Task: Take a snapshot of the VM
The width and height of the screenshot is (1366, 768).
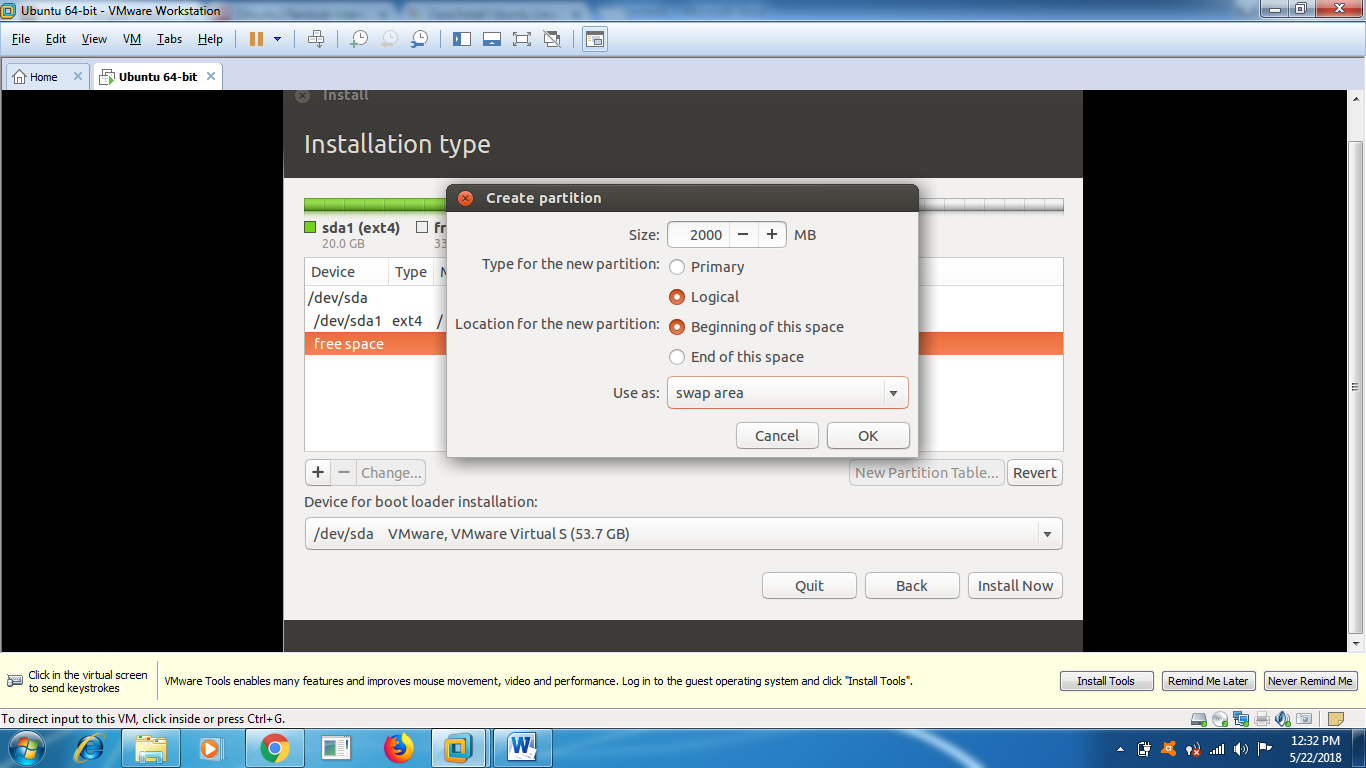Action: point(358,39)
